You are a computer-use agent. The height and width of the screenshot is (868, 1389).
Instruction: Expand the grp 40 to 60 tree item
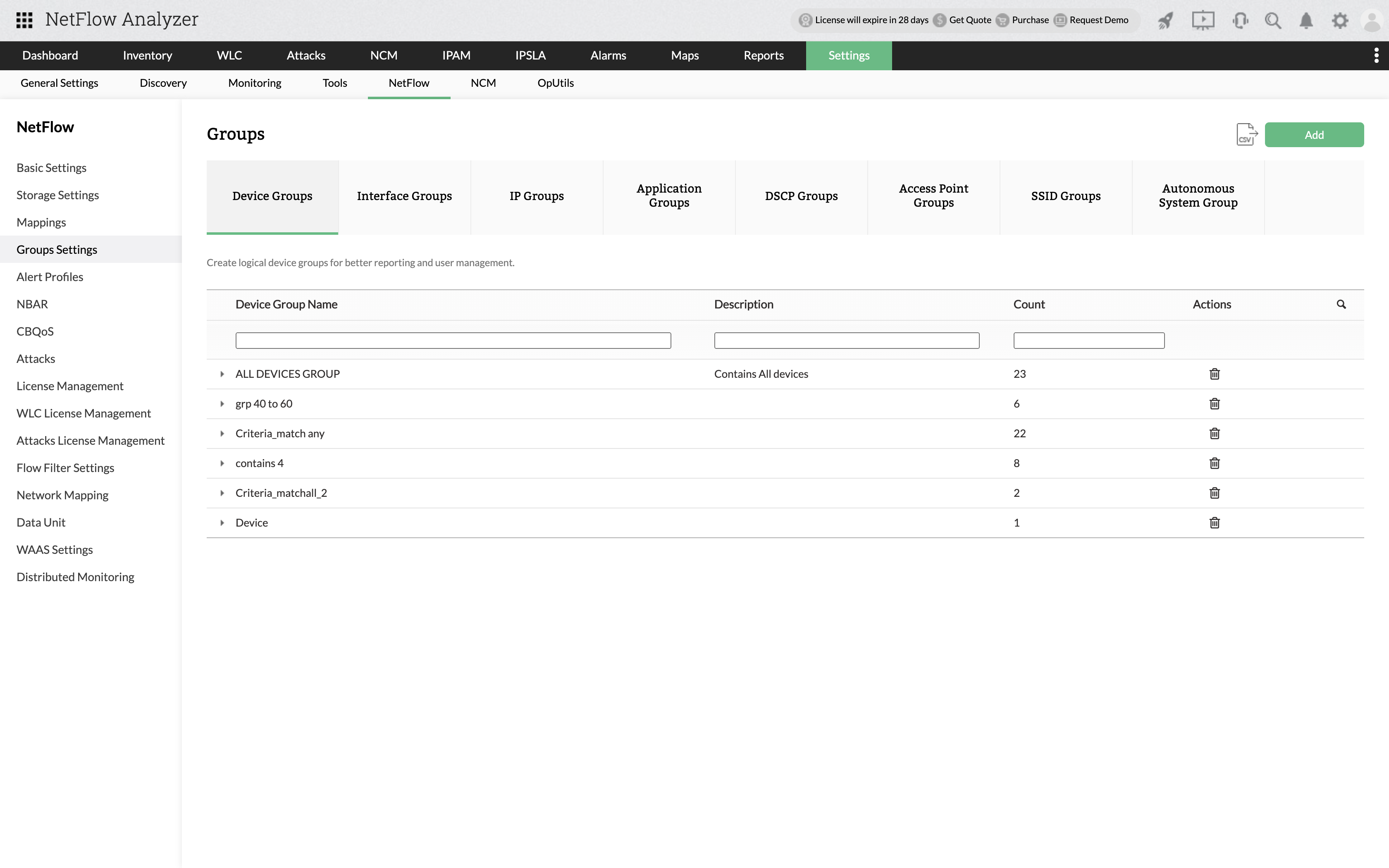[x=222, y=404]
